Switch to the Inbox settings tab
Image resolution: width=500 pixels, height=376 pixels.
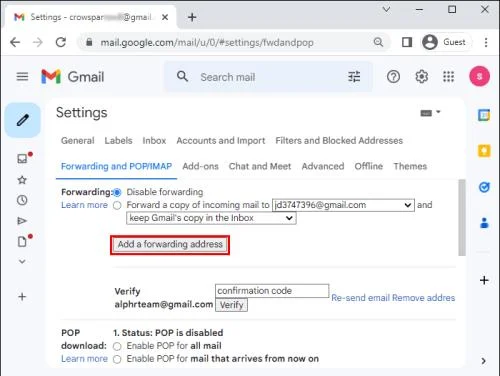click(x=154, y=141)
